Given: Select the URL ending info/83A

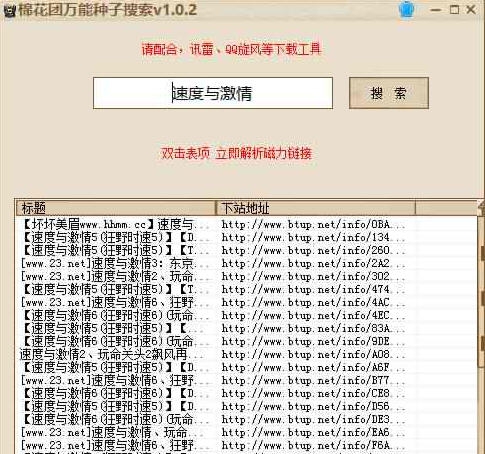Looking at the screenshot, I should (313, 328).
